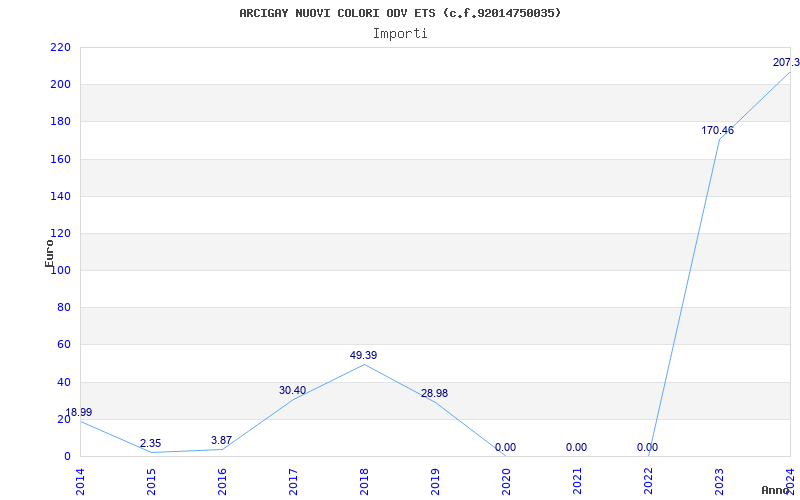Click the 2023 x-axis year label
This screenshot has height=500, width=800.
(719, 481)
